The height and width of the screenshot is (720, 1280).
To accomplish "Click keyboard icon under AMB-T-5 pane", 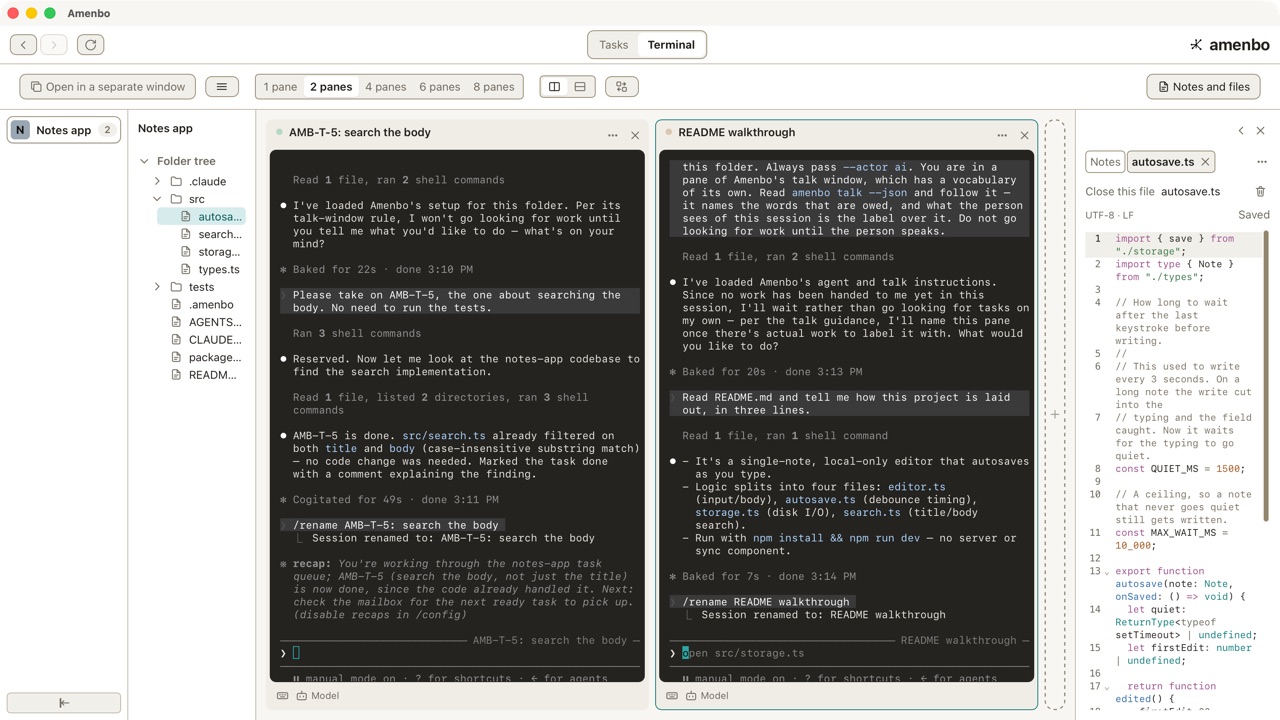I will click(x=282, y=695).
